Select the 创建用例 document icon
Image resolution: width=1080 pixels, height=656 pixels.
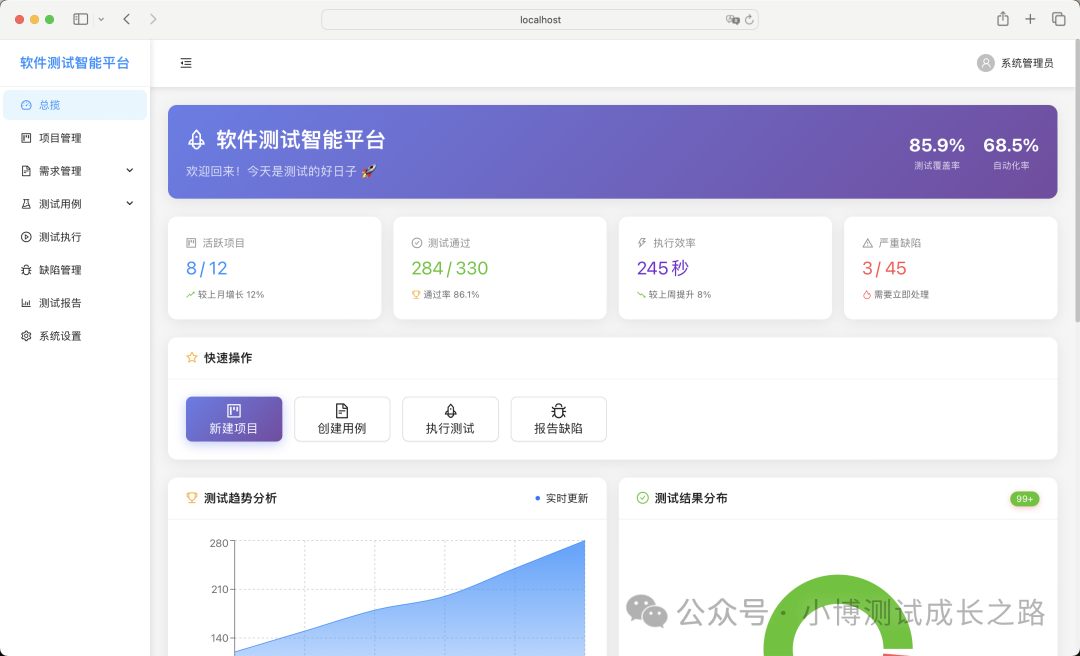click(x=342, y=411)
